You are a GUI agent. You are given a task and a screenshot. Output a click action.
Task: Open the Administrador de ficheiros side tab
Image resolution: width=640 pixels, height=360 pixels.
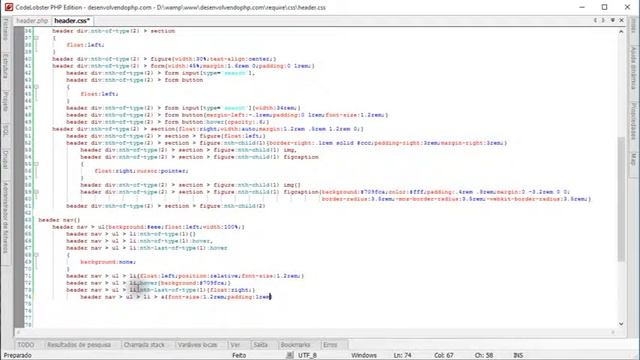5,218
